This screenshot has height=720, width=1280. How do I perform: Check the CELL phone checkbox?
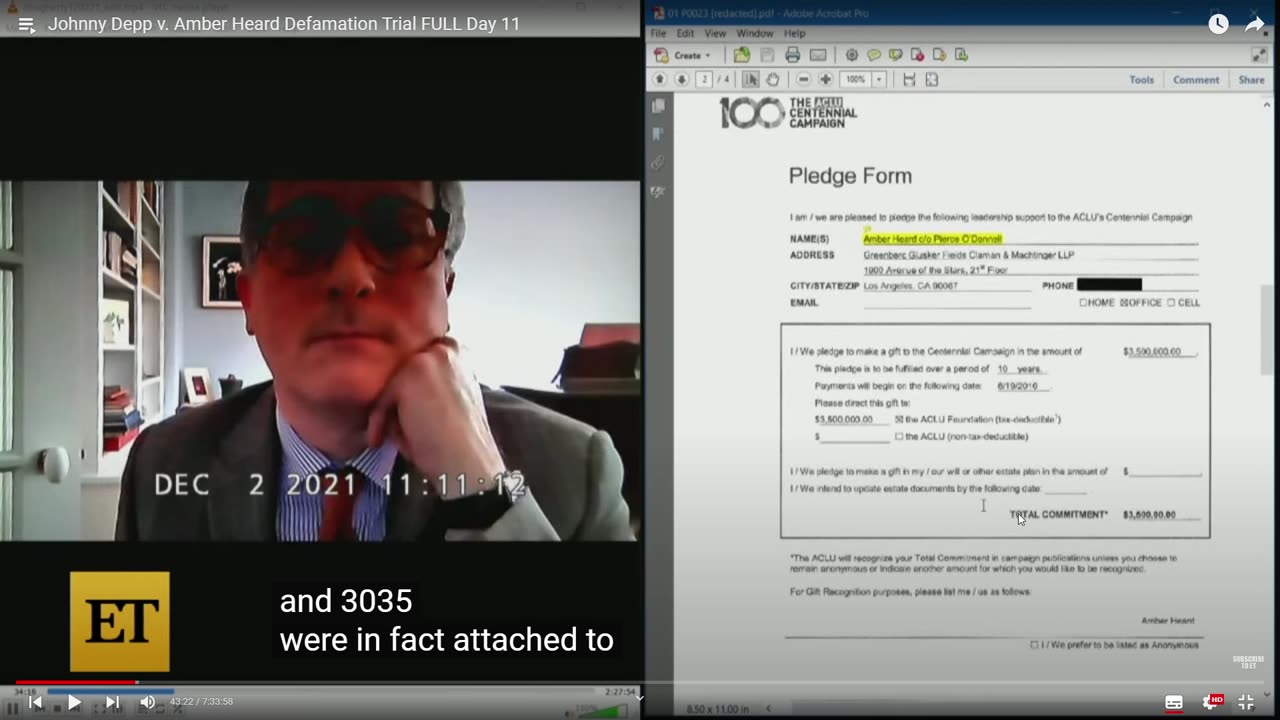click(x=1171, y=303)
